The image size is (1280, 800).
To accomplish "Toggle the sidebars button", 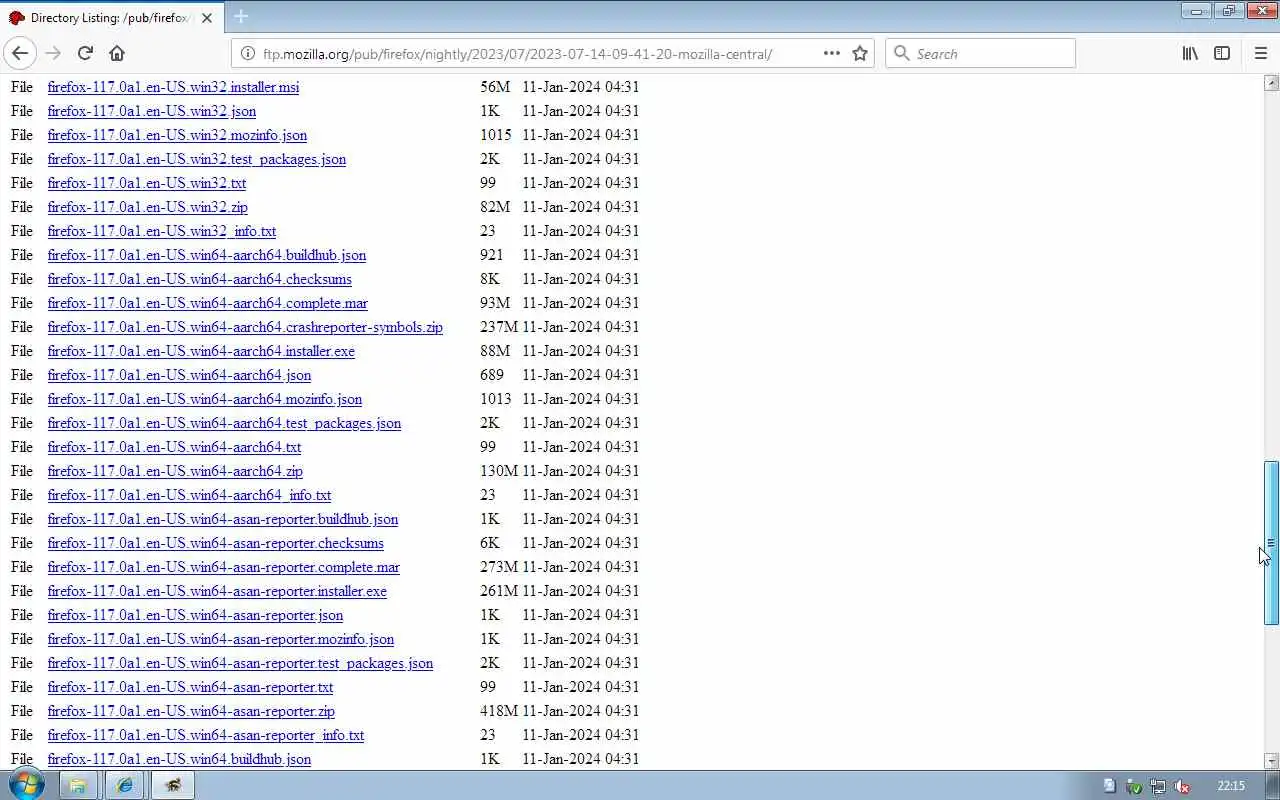I will [x=1222, y=53].
